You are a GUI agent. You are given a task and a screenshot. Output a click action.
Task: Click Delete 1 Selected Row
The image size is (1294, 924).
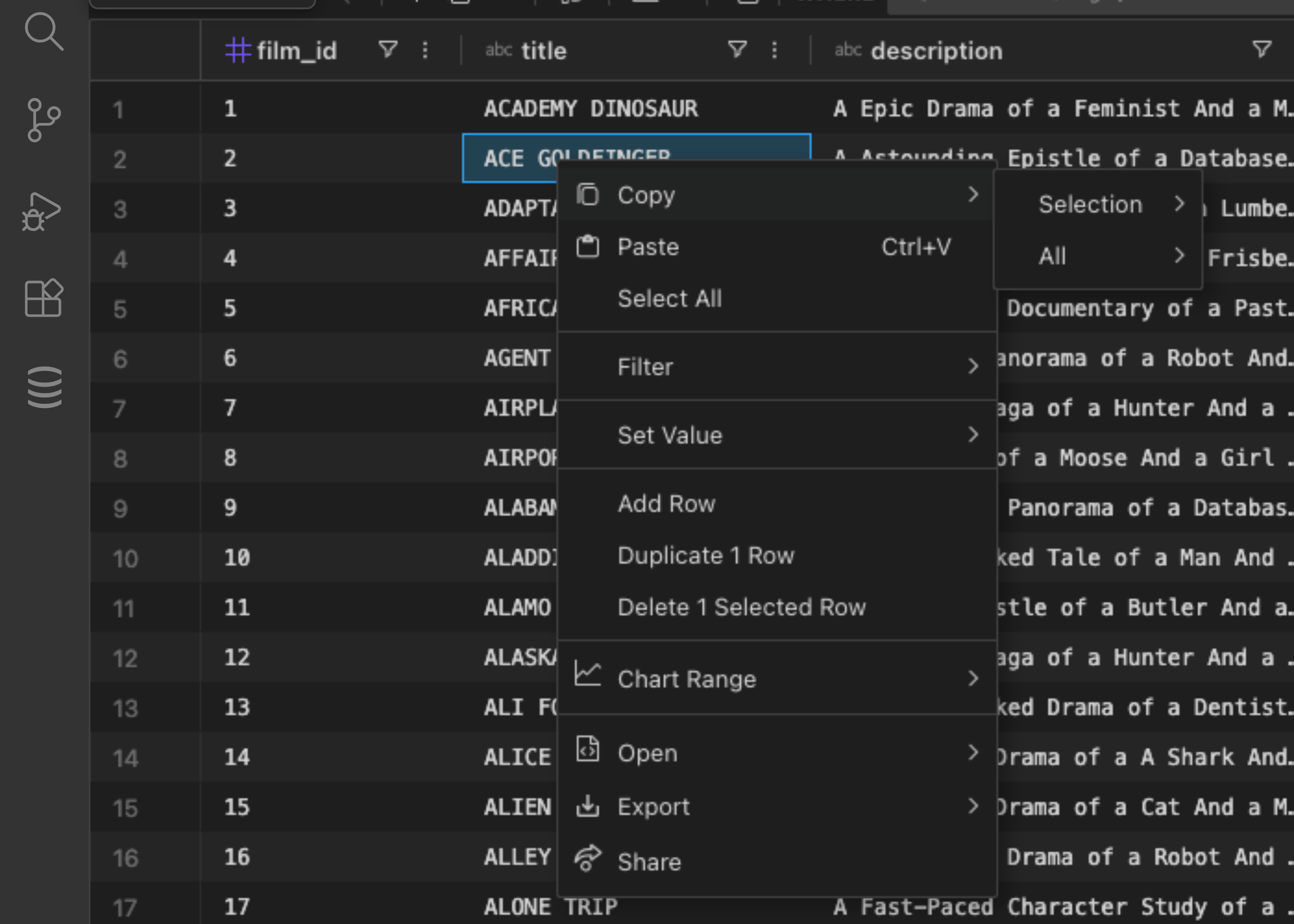(742, 606)
